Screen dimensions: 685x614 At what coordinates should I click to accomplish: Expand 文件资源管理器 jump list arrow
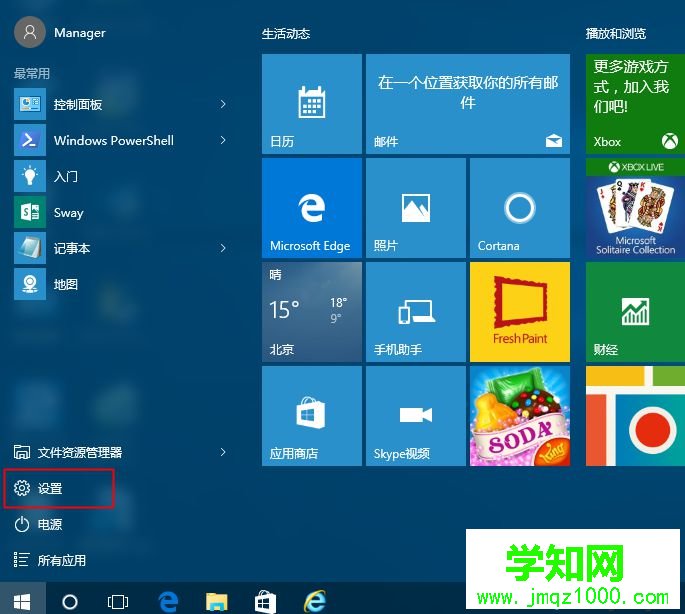pyautogui.click(x=223, y=452)
